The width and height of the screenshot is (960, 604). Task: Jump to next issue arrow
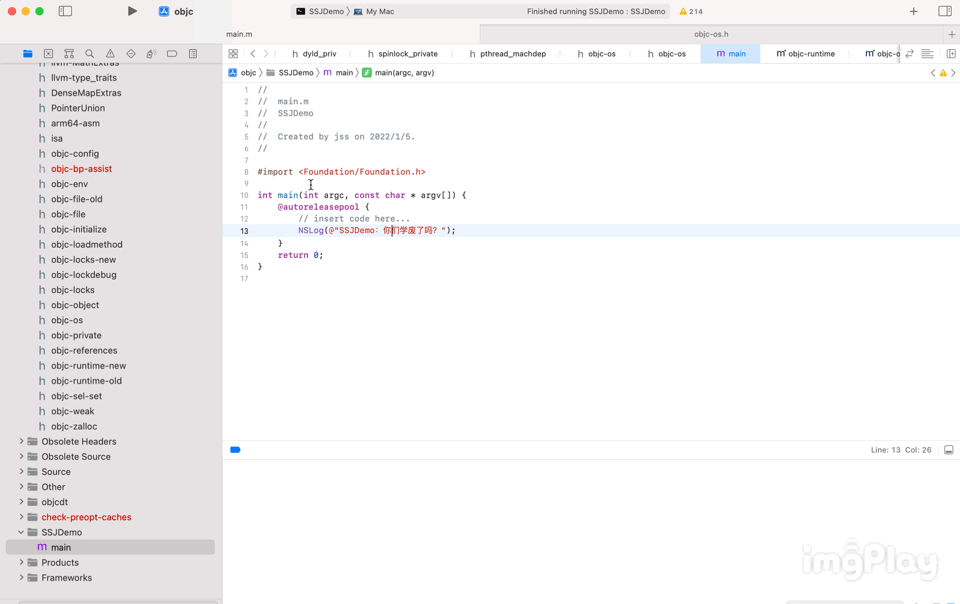[953, 73]
